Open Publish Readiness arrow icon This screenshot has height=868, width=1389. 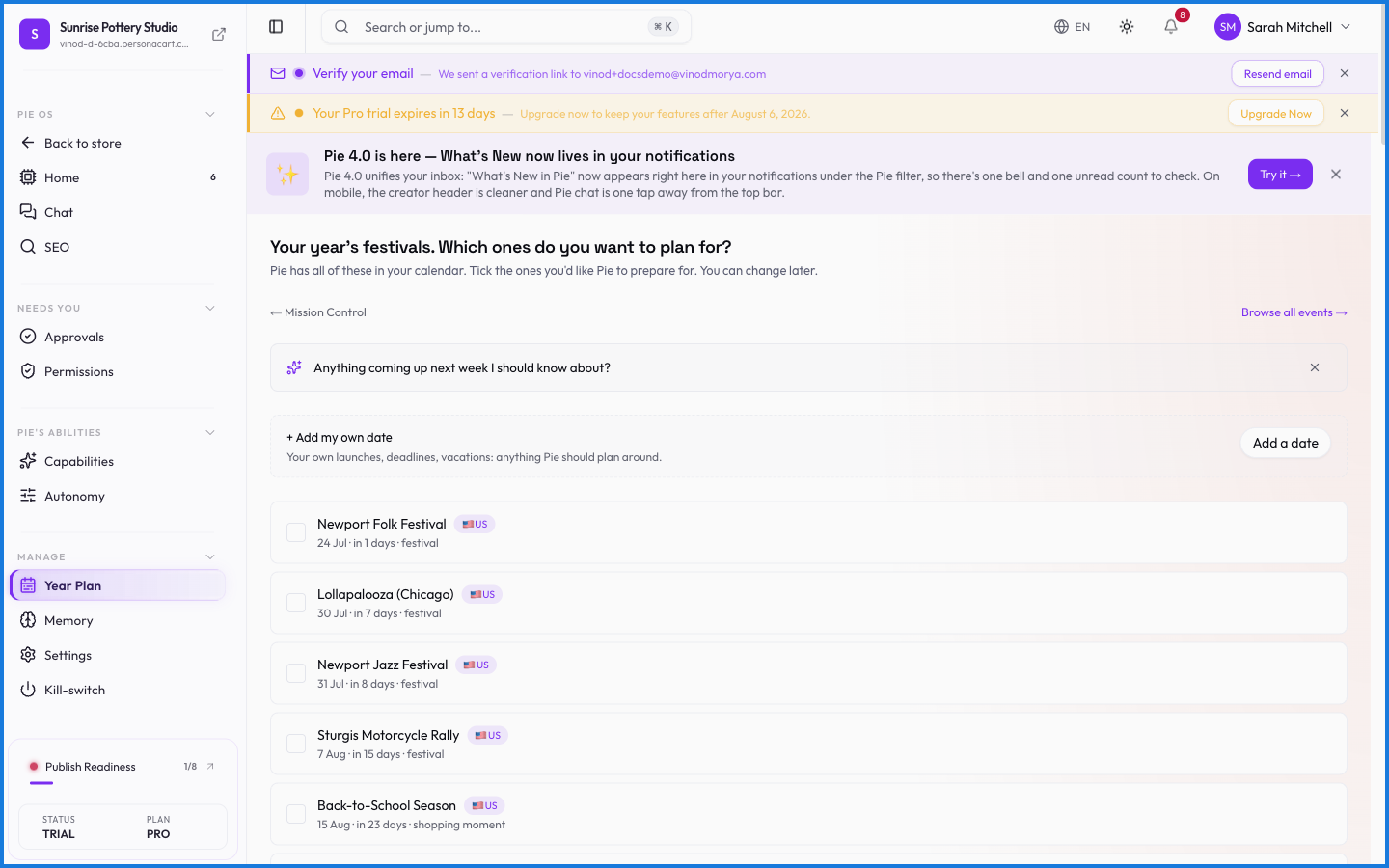click(x=210, y=767)
